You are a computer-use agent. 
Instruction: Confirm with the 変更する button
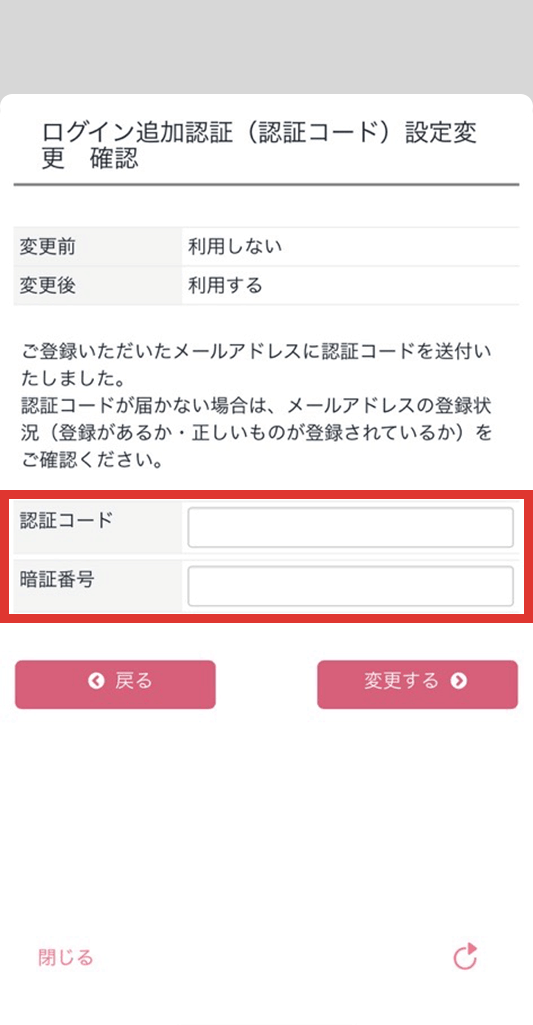point(417,684)
